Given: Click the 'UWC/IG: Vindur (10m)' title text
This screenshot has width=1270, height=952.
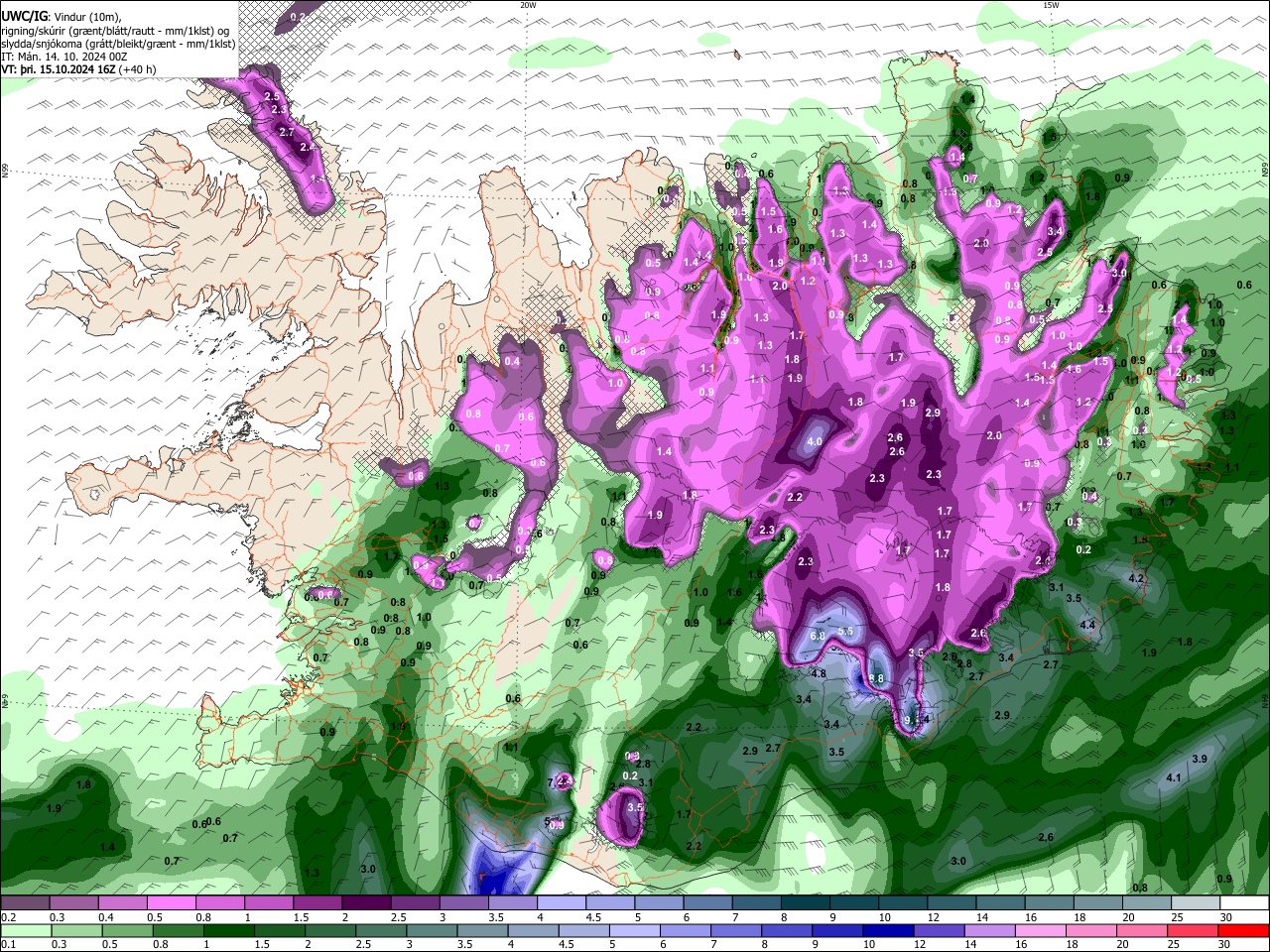Looking at the screenshot, I should click(60, 17).
